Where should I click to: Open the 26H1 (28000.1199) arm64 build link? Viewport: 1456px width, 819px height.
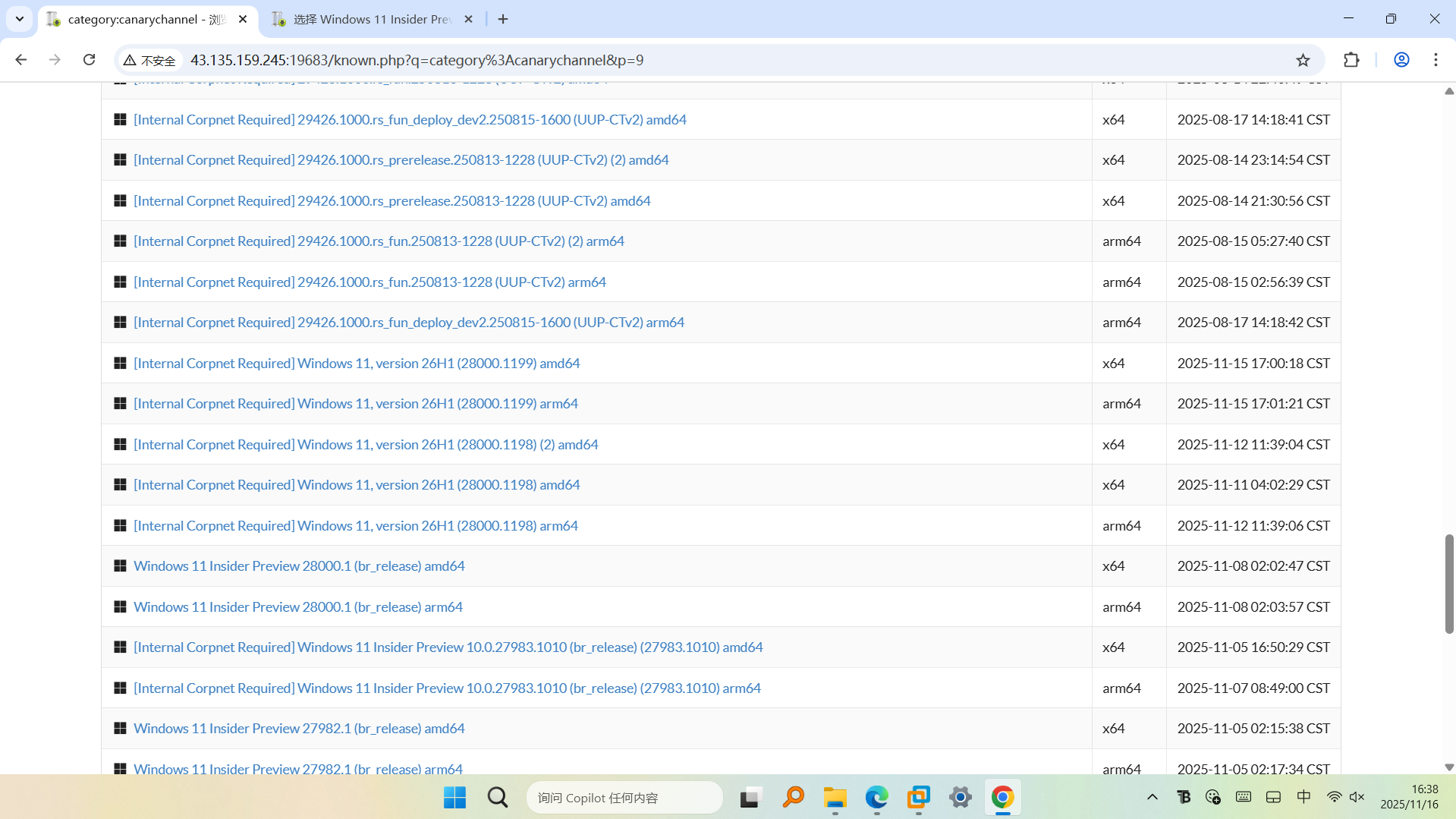point(355,404)
